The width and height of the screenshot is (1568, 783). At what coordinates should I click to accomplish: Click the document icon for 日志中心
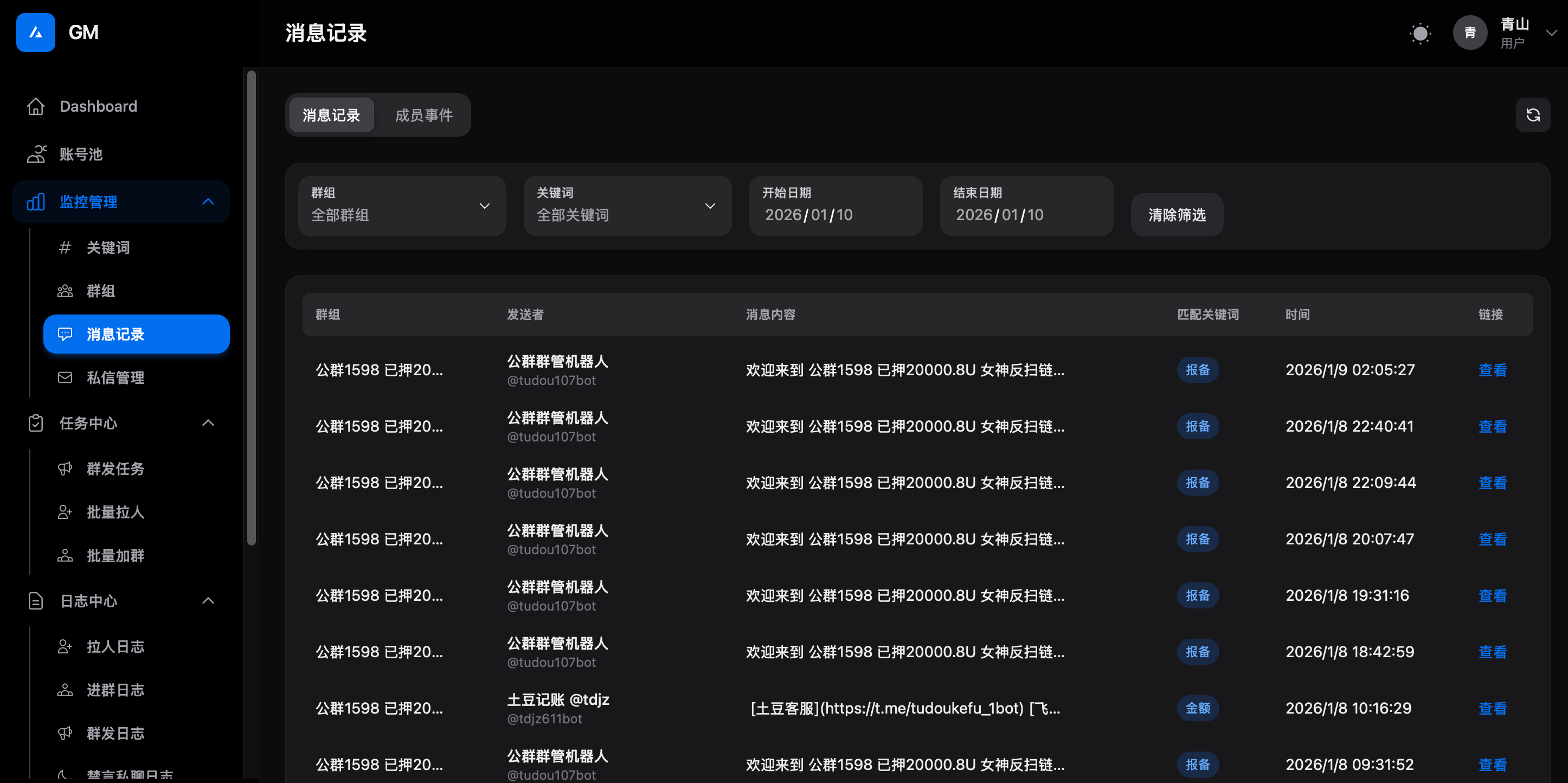pyautogui.click(x=36, y=601)
